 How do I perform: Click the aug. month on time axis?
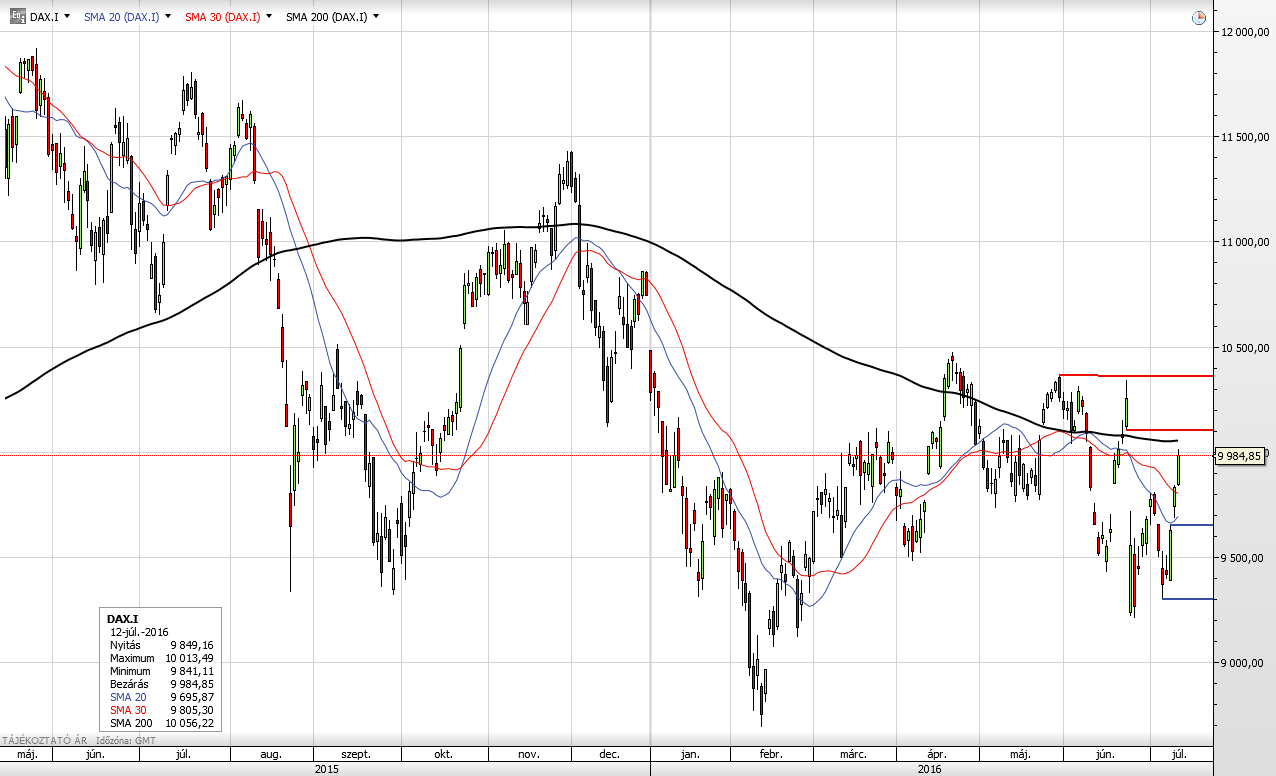point(271,755)
